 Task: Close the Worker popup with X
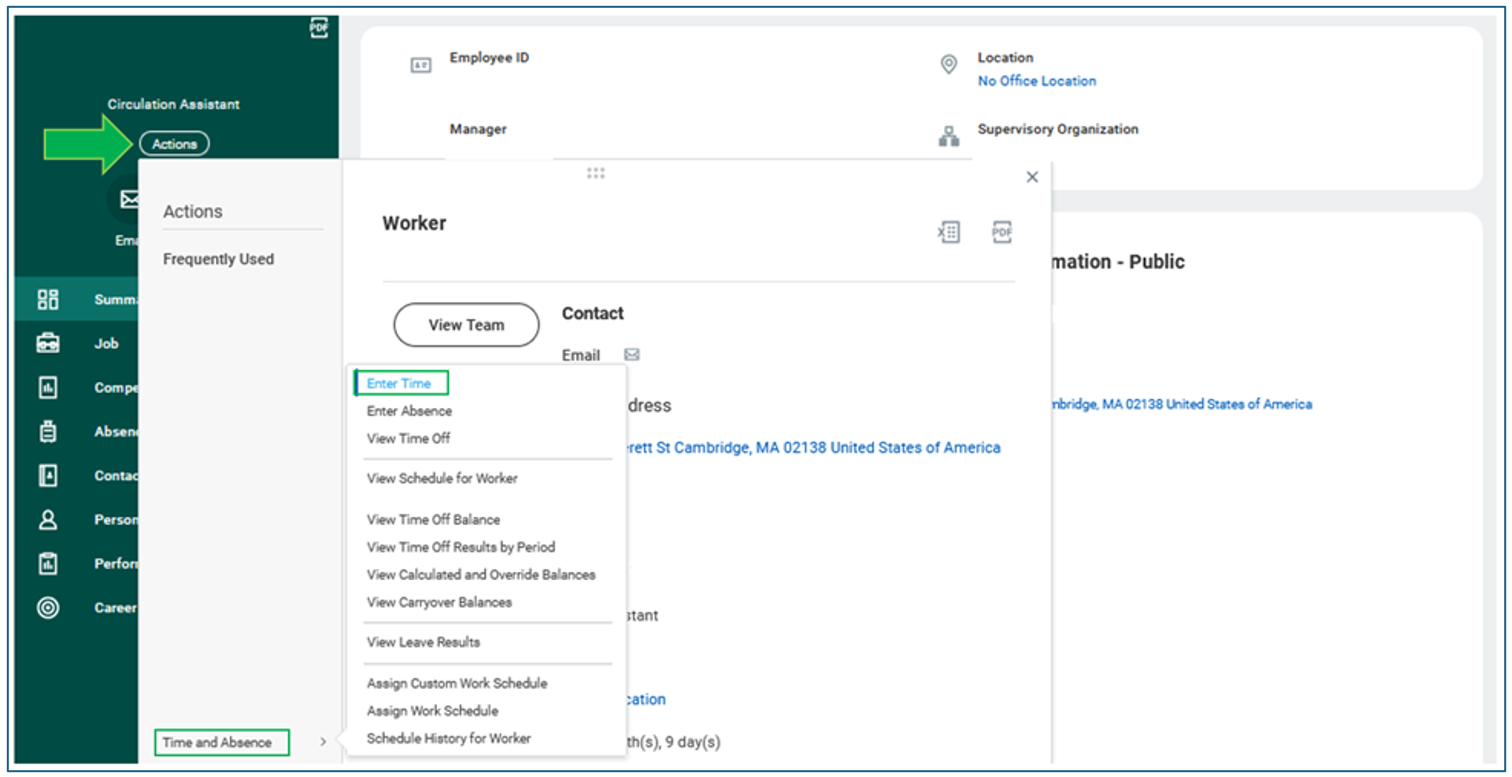point(1033,177)
